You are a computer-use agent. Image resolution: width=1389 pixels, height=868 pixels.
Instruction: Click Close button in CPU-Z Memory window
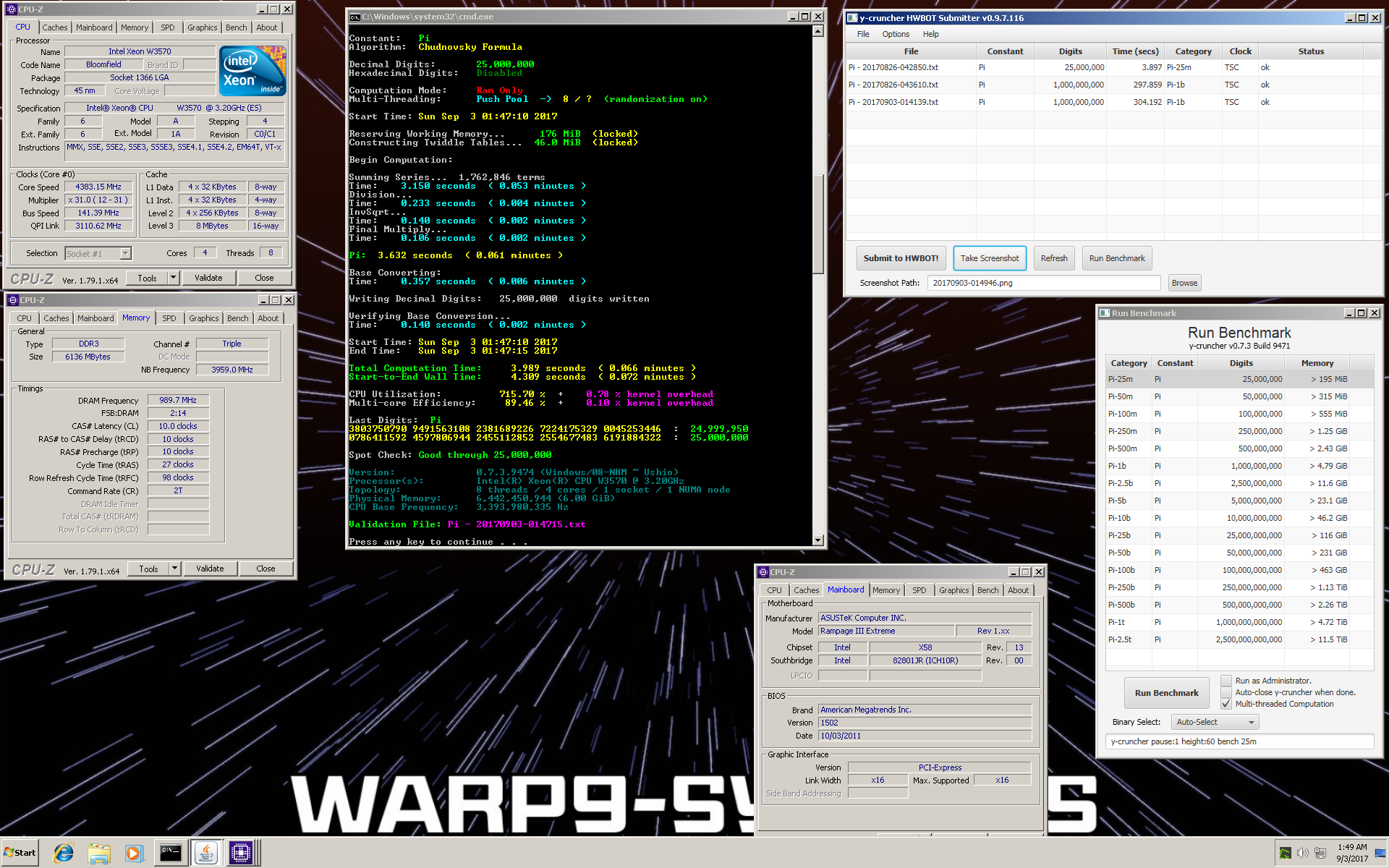coord(266,569)
